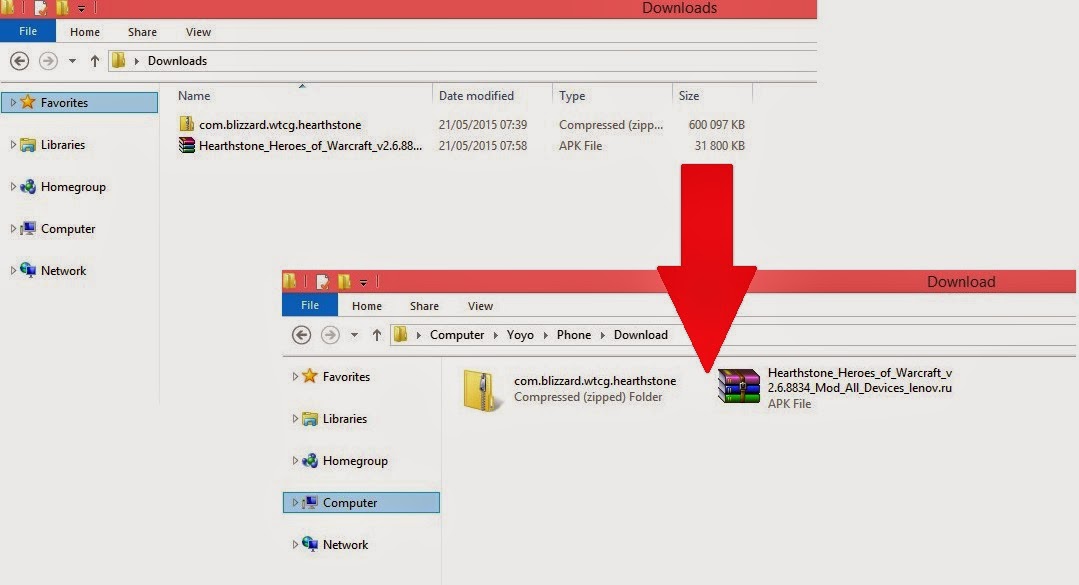1079x585 pixels.
Task: Click large APK archive icon on phone
Action: (738, 385)
